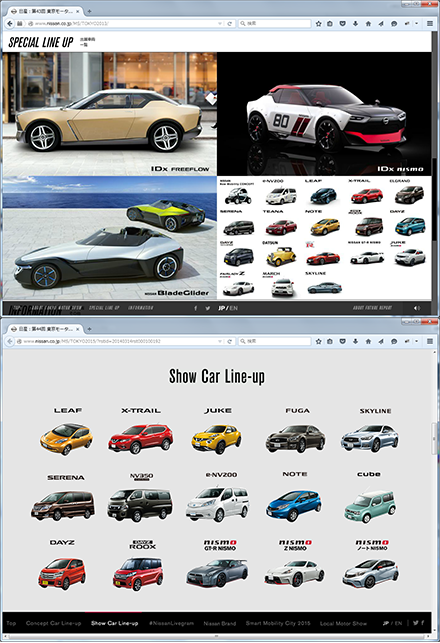Open Concept Car Line-up in footer navigation
Image resolution: width=440 pixels, height=643 pixels.
pos(53,623)
